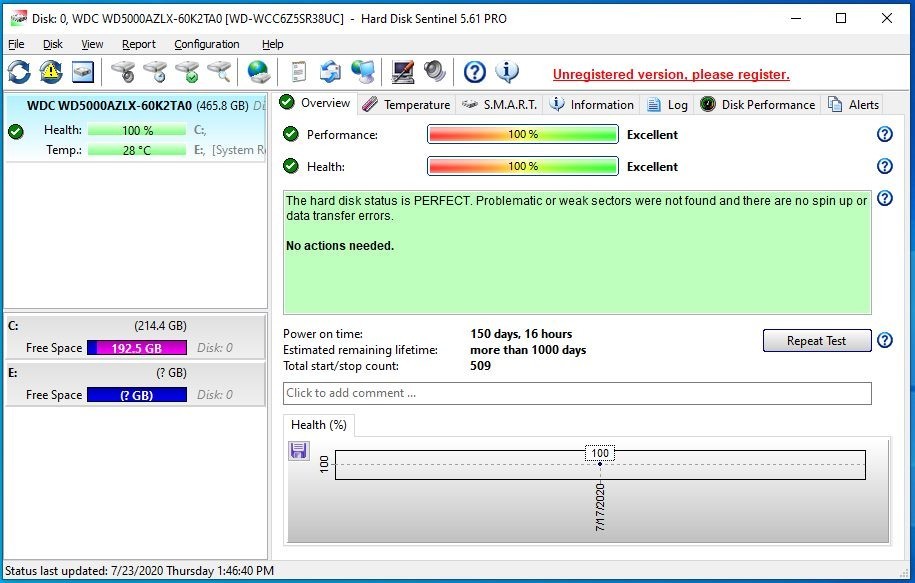
Task: Click the E: Free Space (? GB) bar
Action: 137,395
